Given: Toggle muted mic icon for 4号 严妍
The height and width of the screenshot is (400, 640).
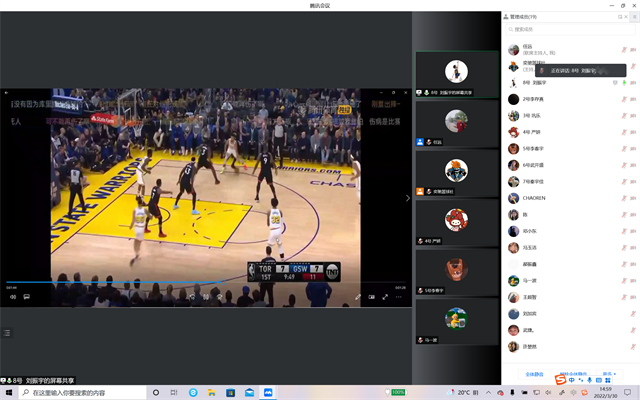Looking at the screenshot, I should click(x=624, y=132).
